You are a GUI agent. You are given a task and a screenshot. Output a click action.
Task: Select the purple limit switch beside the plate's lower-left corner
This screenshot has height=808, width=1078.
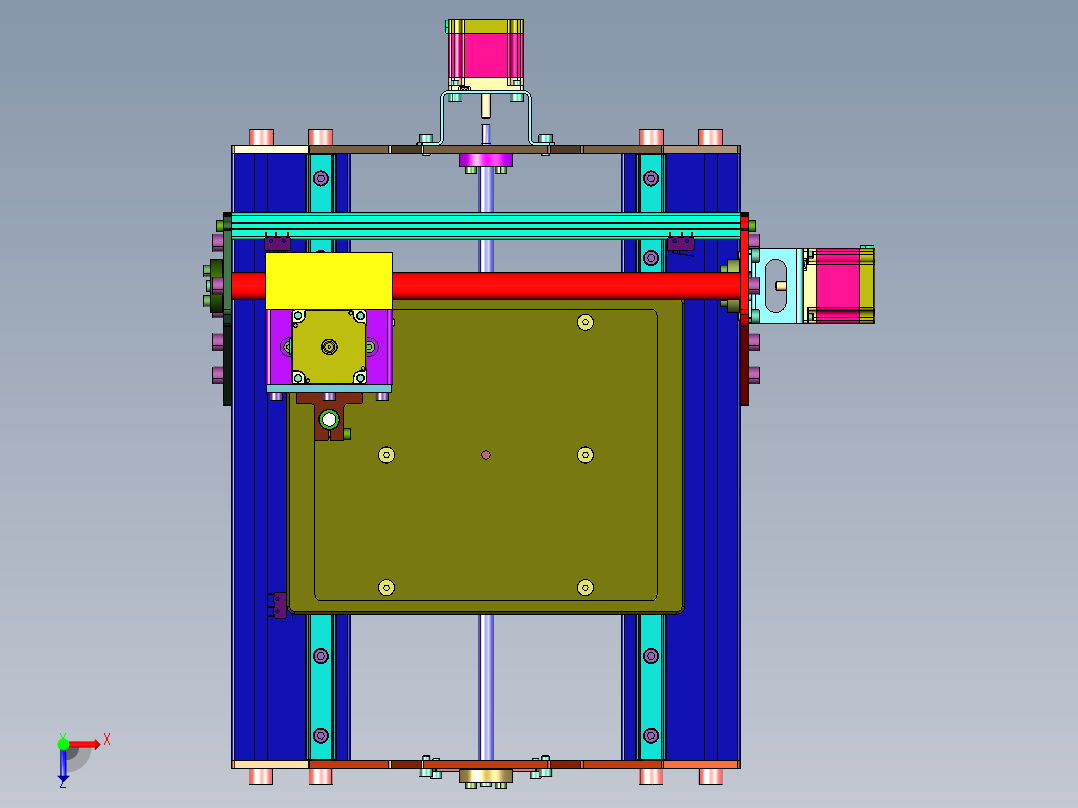coord(278,605)
